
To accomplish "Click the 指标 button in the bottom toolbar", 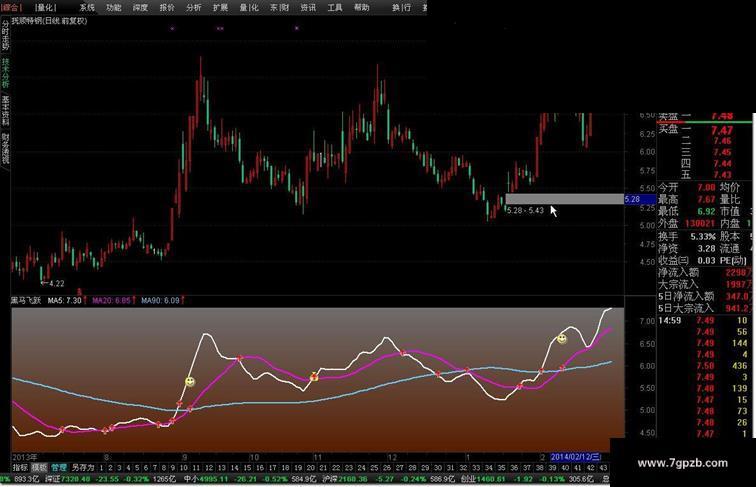I will click(x=20, y=467).
